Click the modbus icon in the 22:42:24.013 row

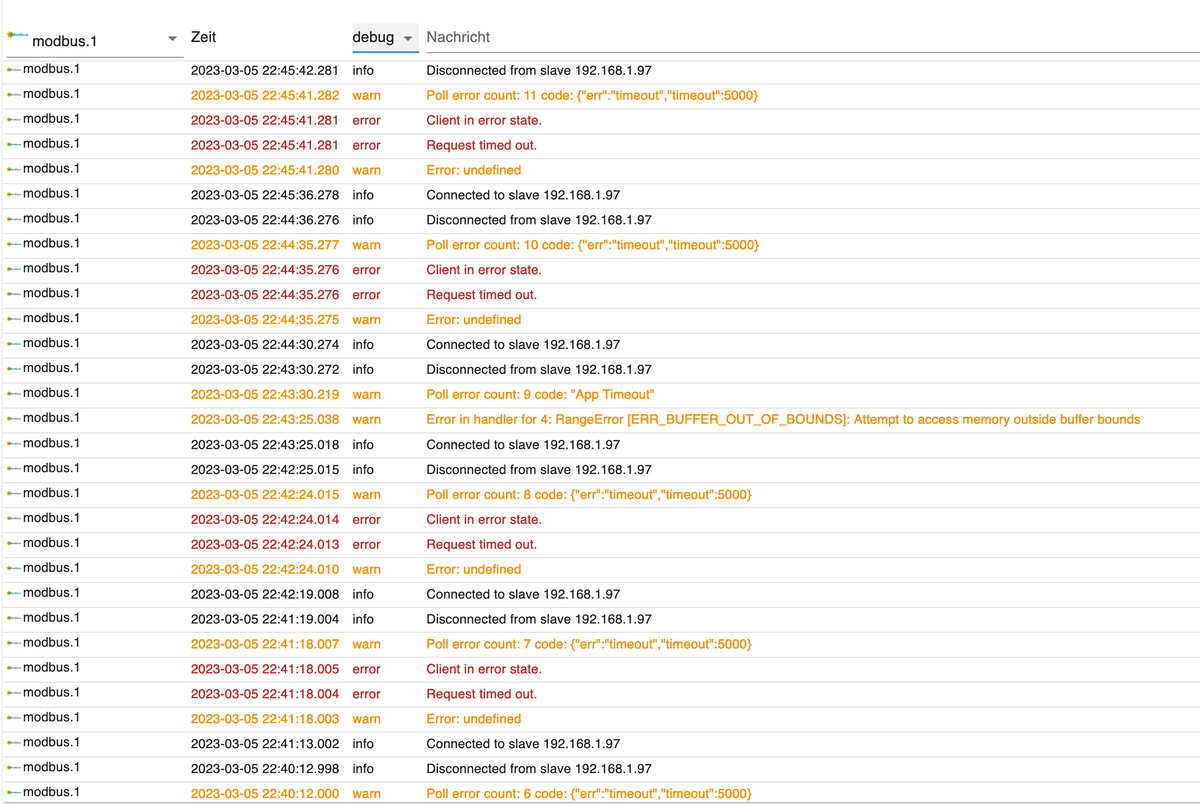[14, 544]
